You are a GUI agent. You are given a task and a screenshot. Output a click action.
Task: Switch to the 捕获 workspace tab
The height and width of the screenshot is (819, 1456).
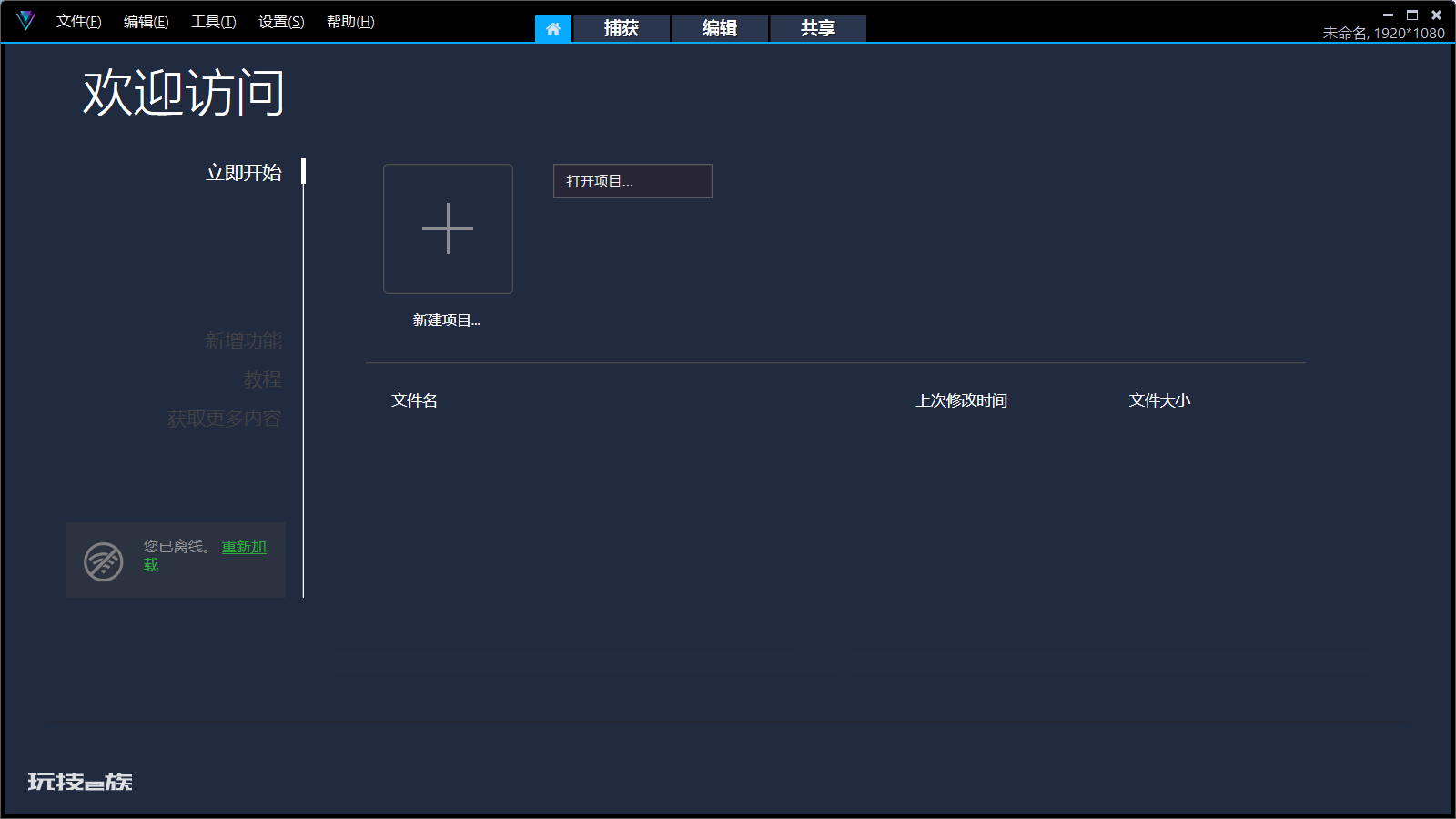[622, 28]
